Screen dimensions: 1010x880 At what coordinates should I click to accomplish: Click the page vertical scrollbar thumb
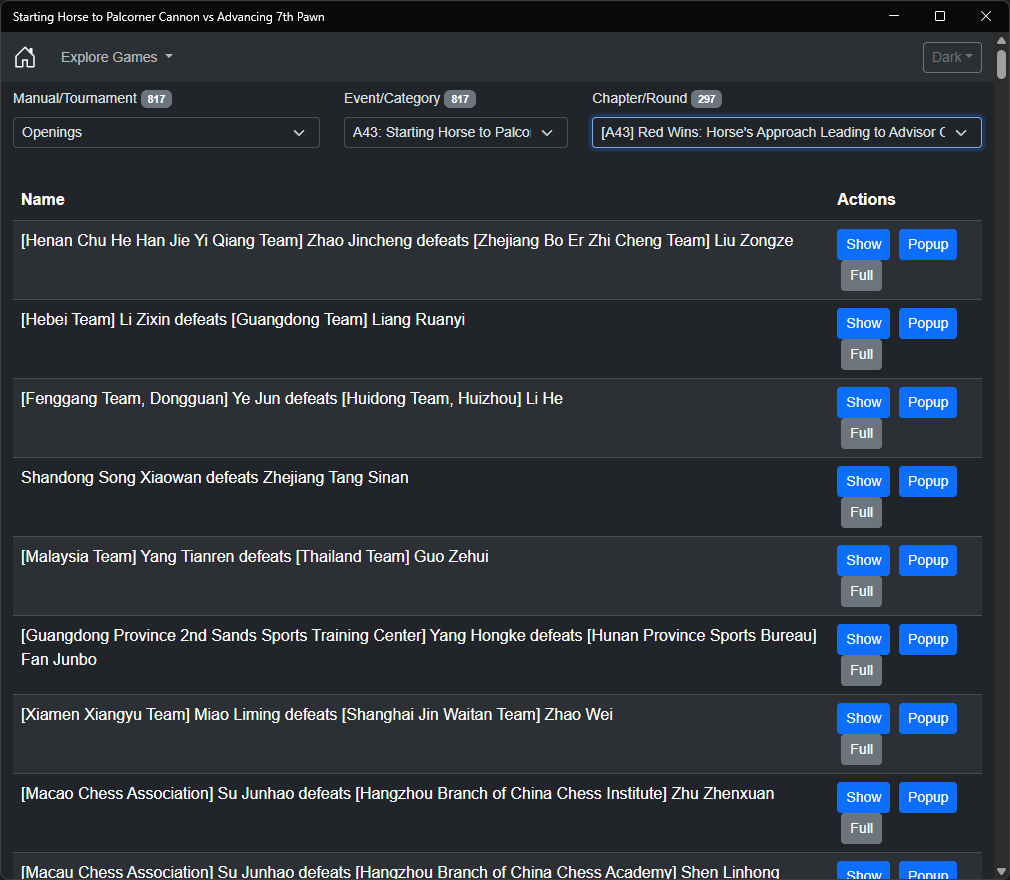coord(1001,64)
